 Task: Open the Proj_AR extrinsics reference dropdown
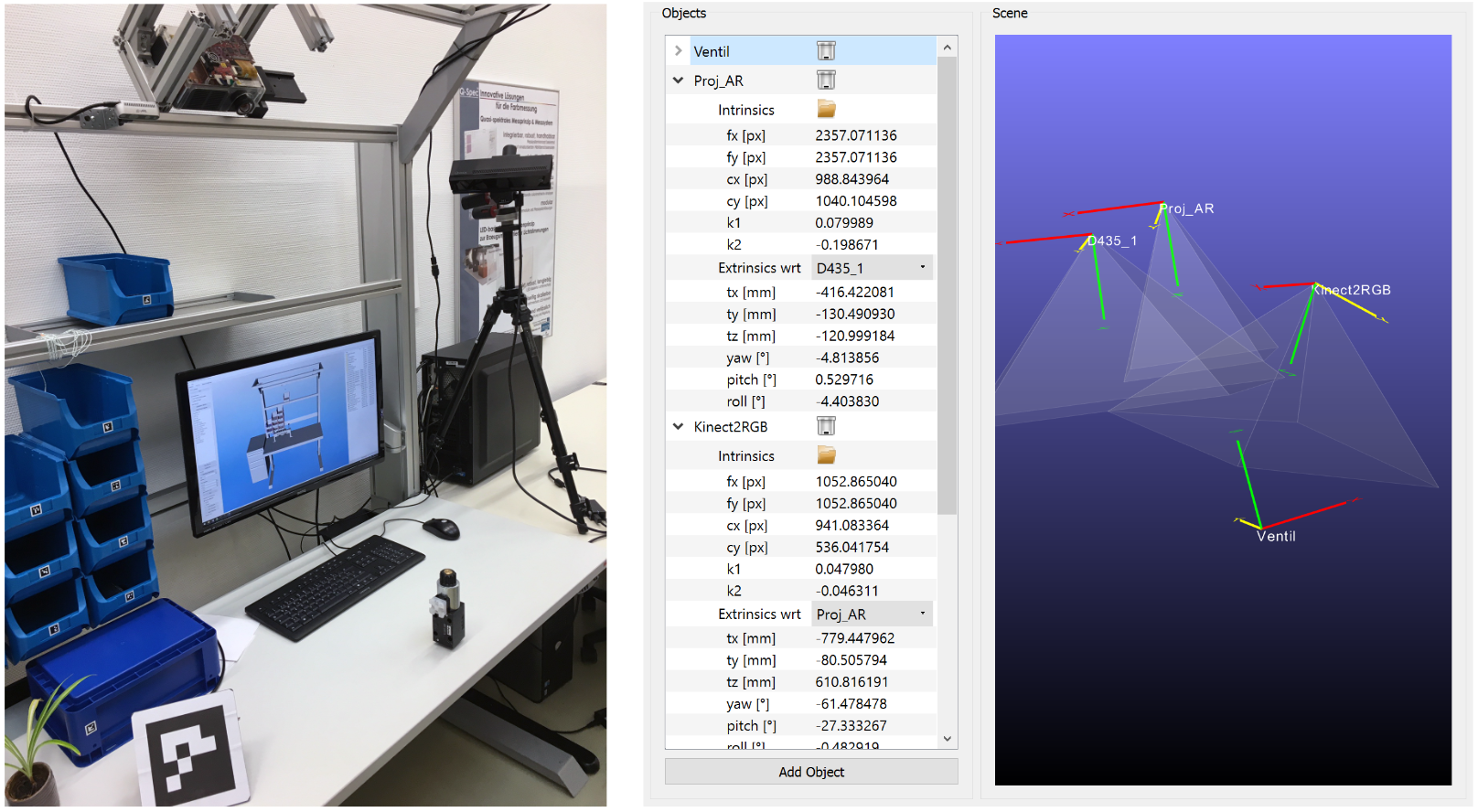tap(872, 614)
